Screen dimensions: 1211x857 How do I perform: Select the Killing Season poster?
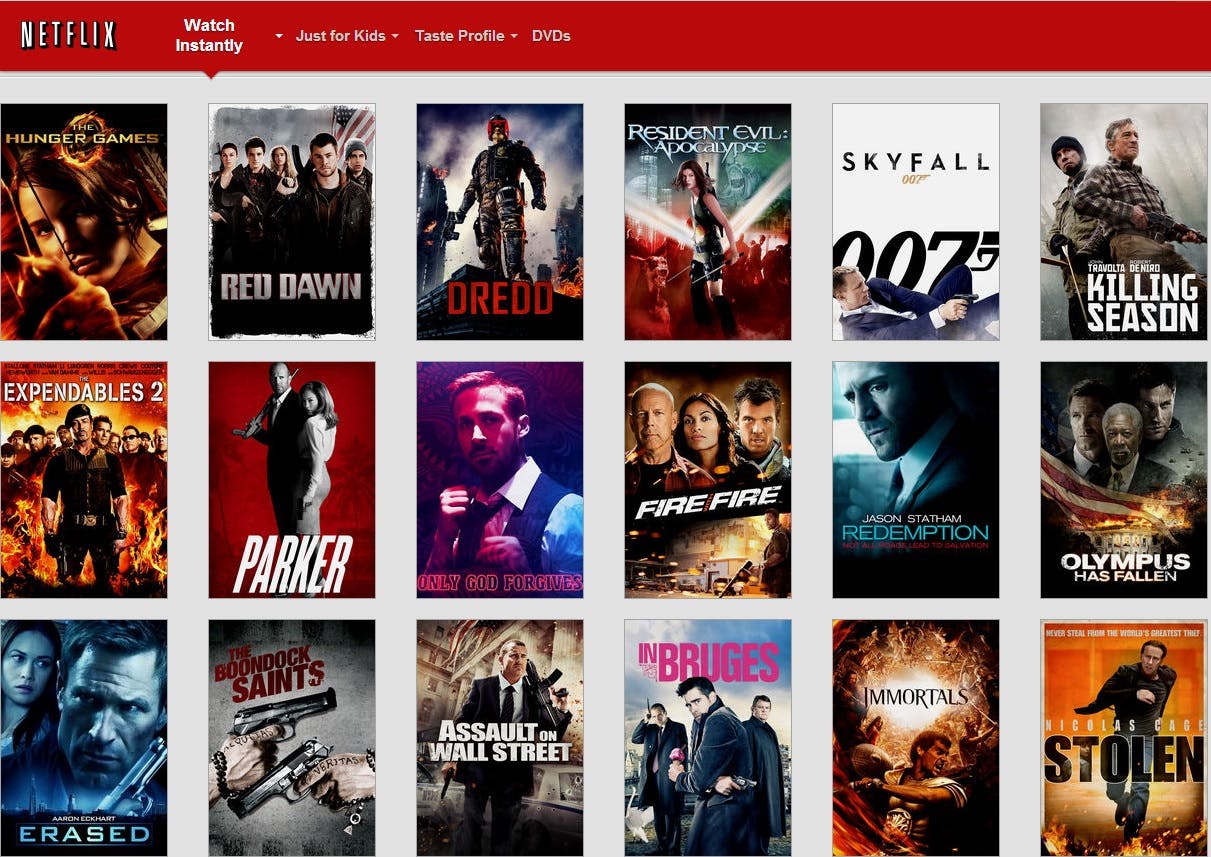pos(1124,222)
